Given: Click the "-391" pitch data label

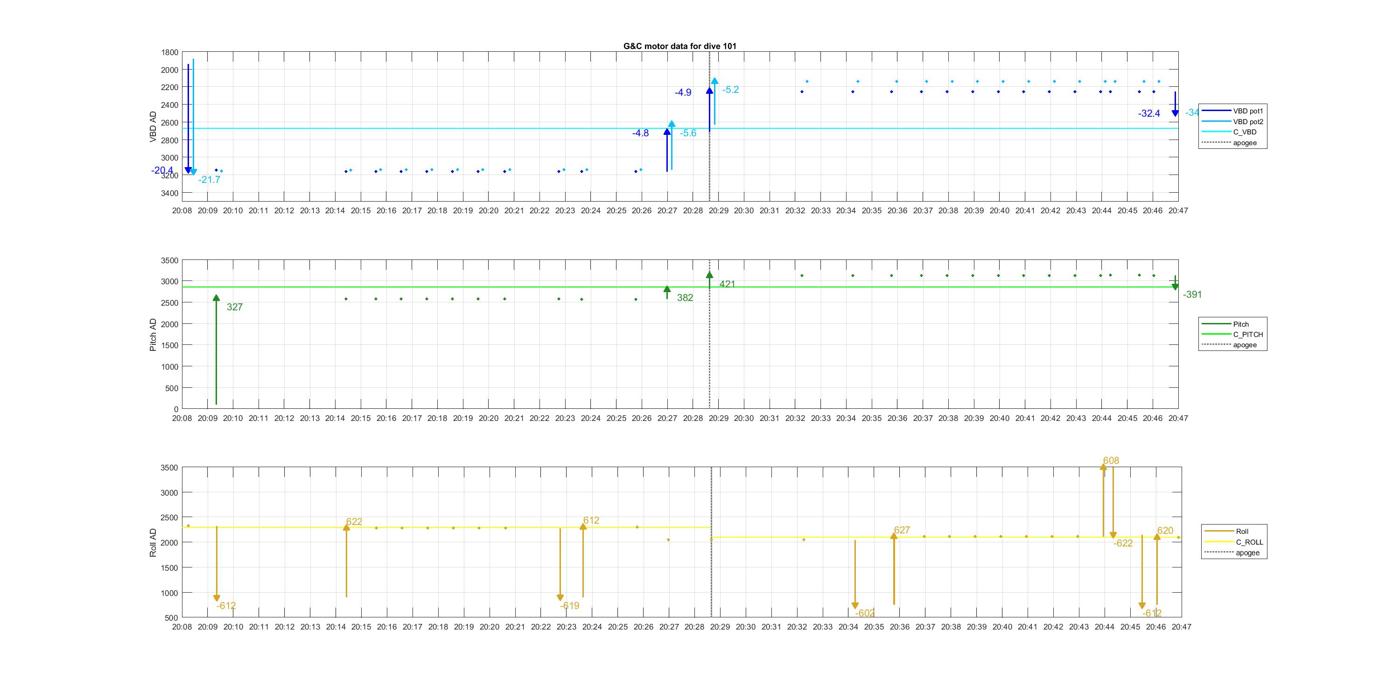Looking at the screenshot, I should (1192, 295).
